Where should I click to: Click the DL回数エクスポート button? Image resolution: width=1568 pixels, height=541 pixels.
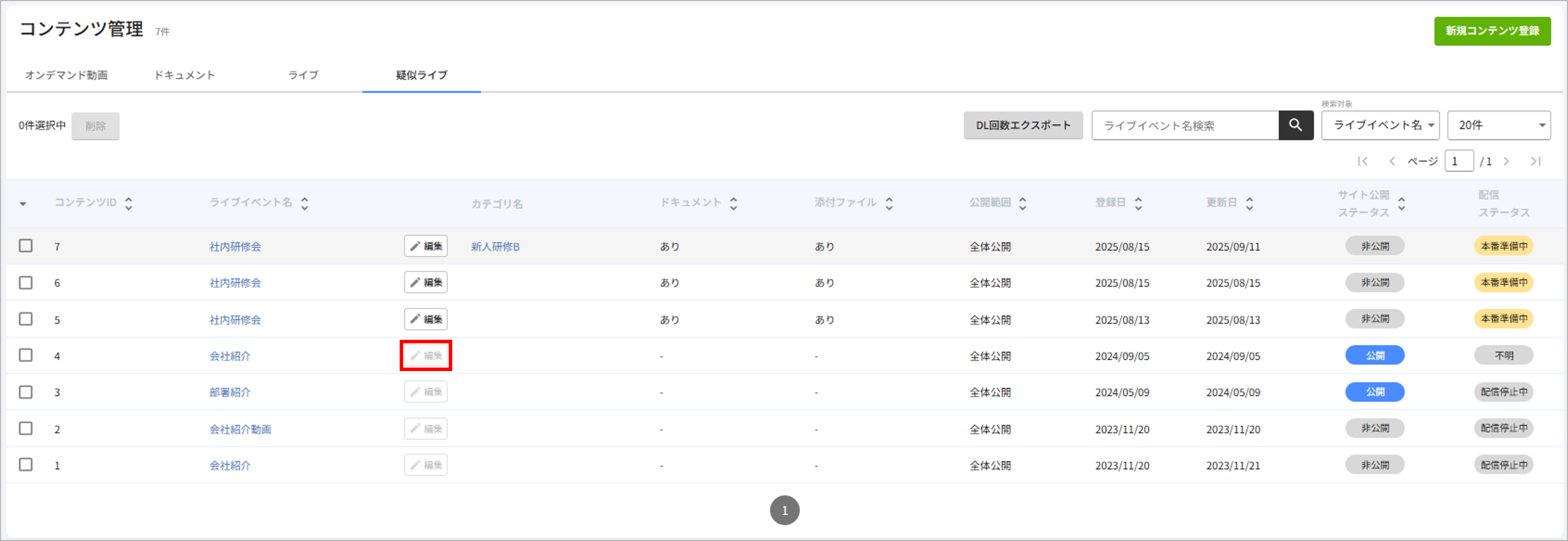(x=1023, y=125)
